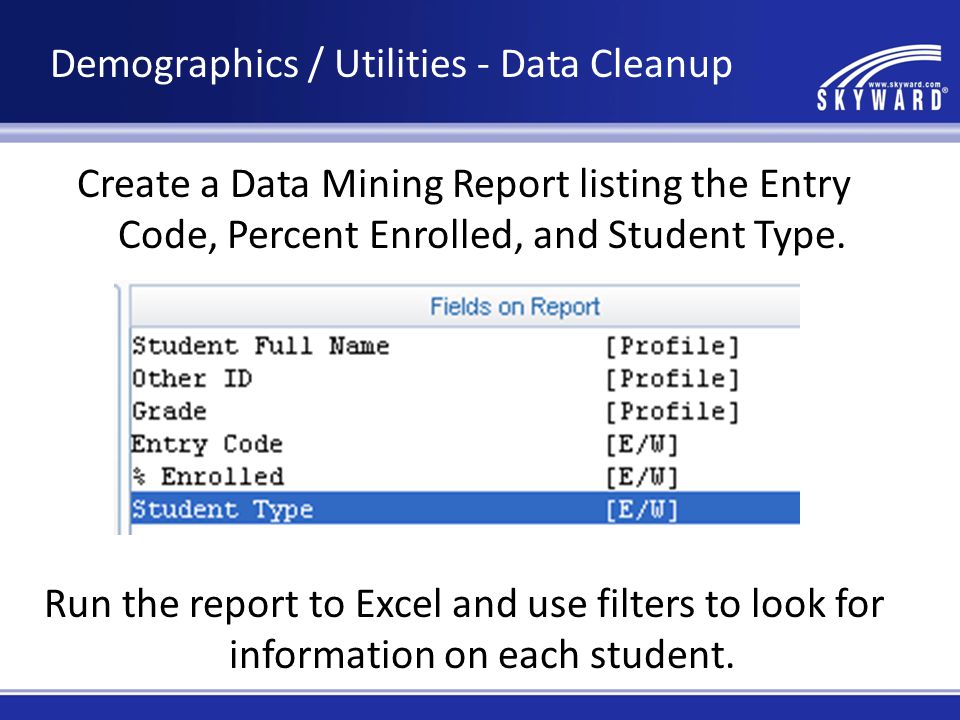Click the information on each student line

tap(482, 654)
